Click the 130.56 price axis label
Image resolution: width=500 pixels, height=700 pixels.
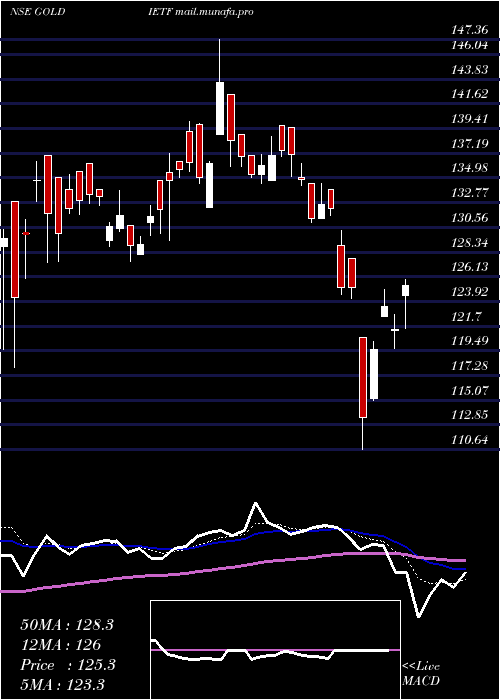[x=469, y=218]
